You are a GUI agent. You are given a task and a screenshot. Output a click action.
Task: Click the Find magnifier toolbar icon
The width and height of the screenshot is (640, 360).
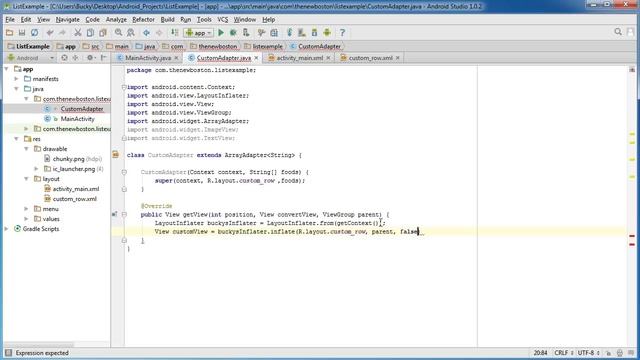click(118, 33)
